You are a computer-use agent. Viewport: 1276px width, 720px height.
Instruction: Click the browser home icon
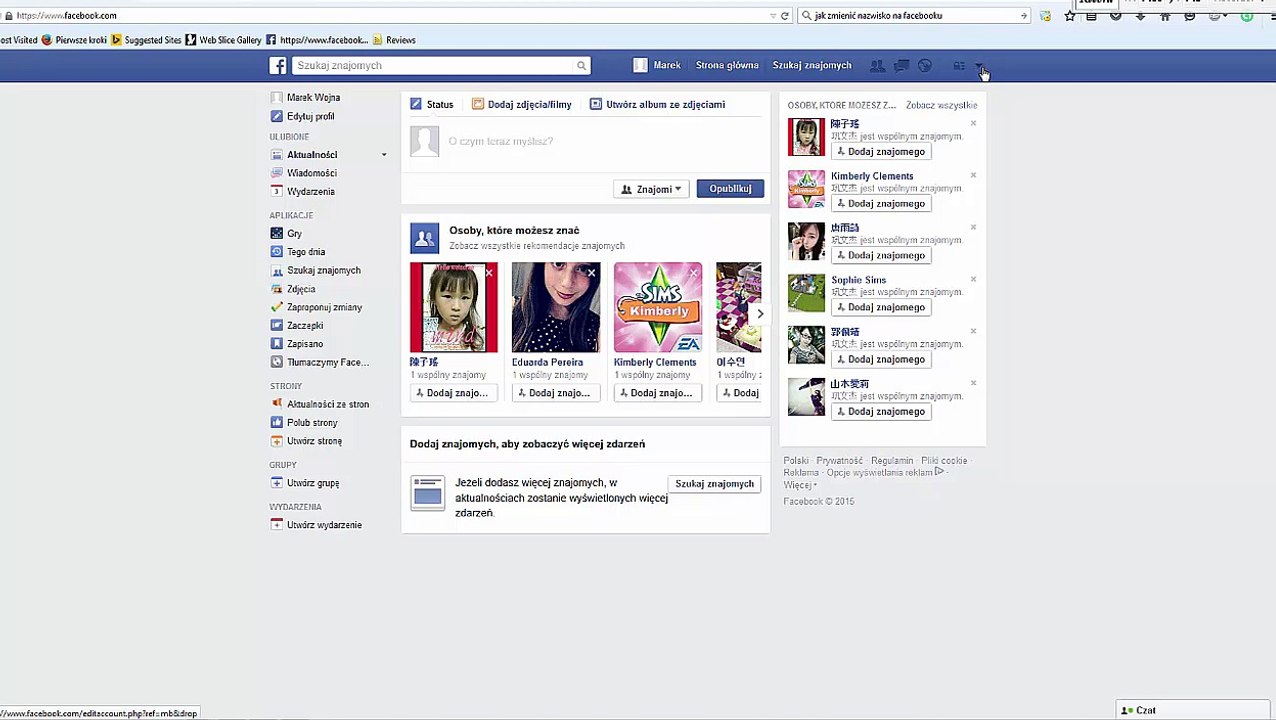coord(1165,16)
